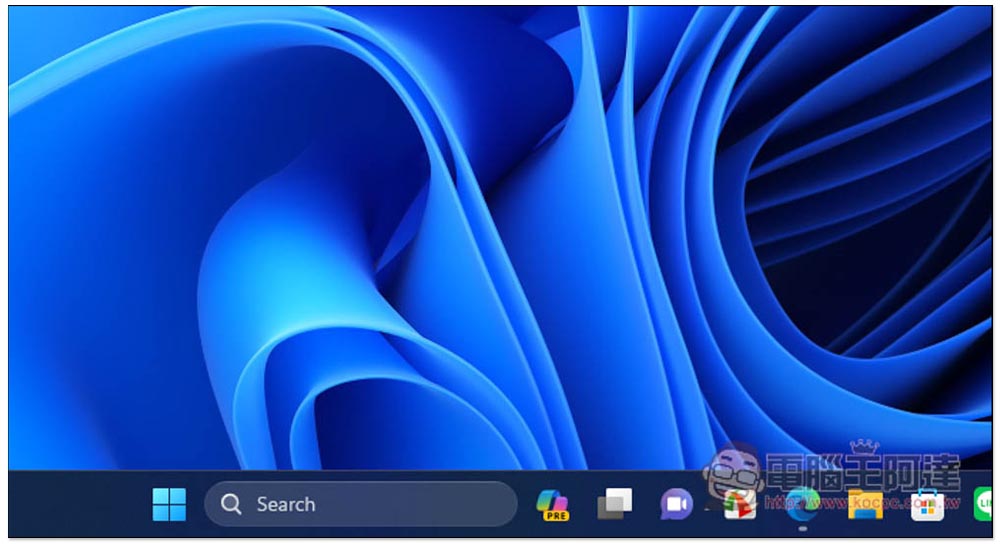Open the red-green app icon beside Chat
Screen dimensions: 1000x544
click(740, 504)
